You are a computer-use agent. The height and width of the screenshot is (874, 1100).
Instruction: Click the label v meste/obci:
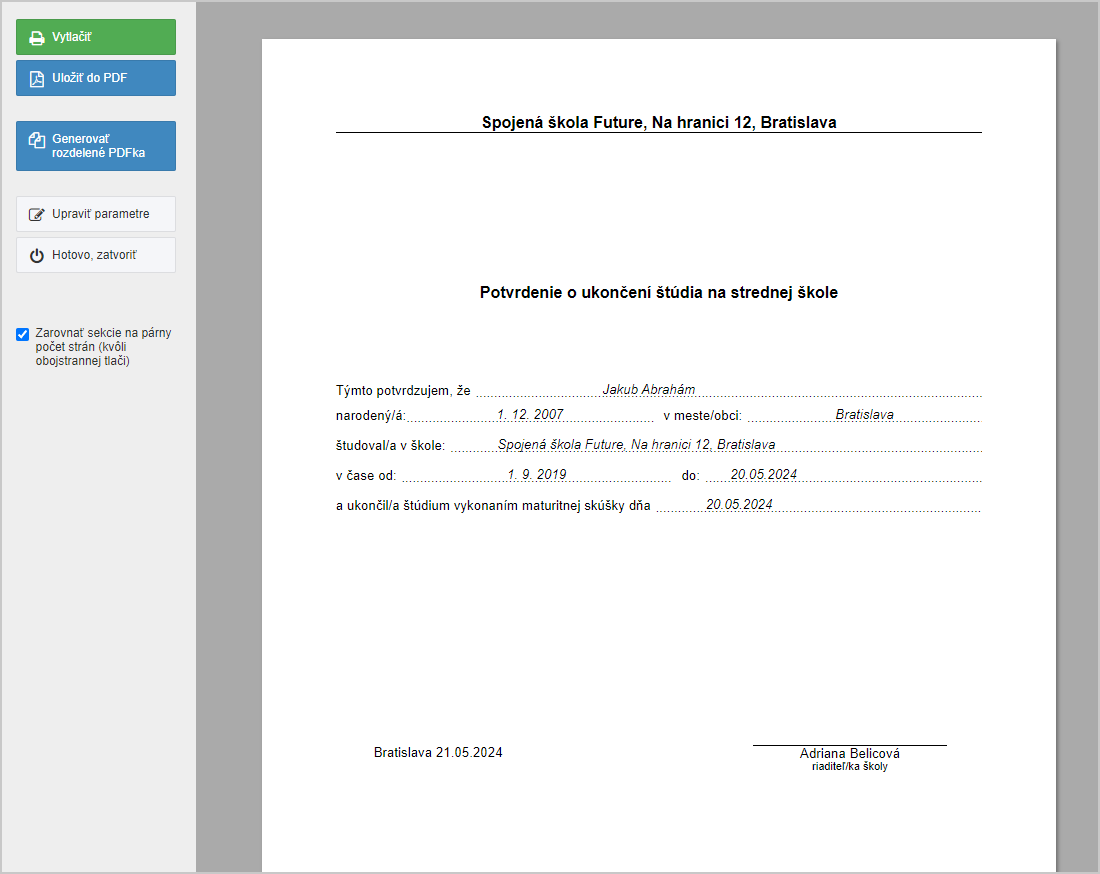(x=702, y=416)
